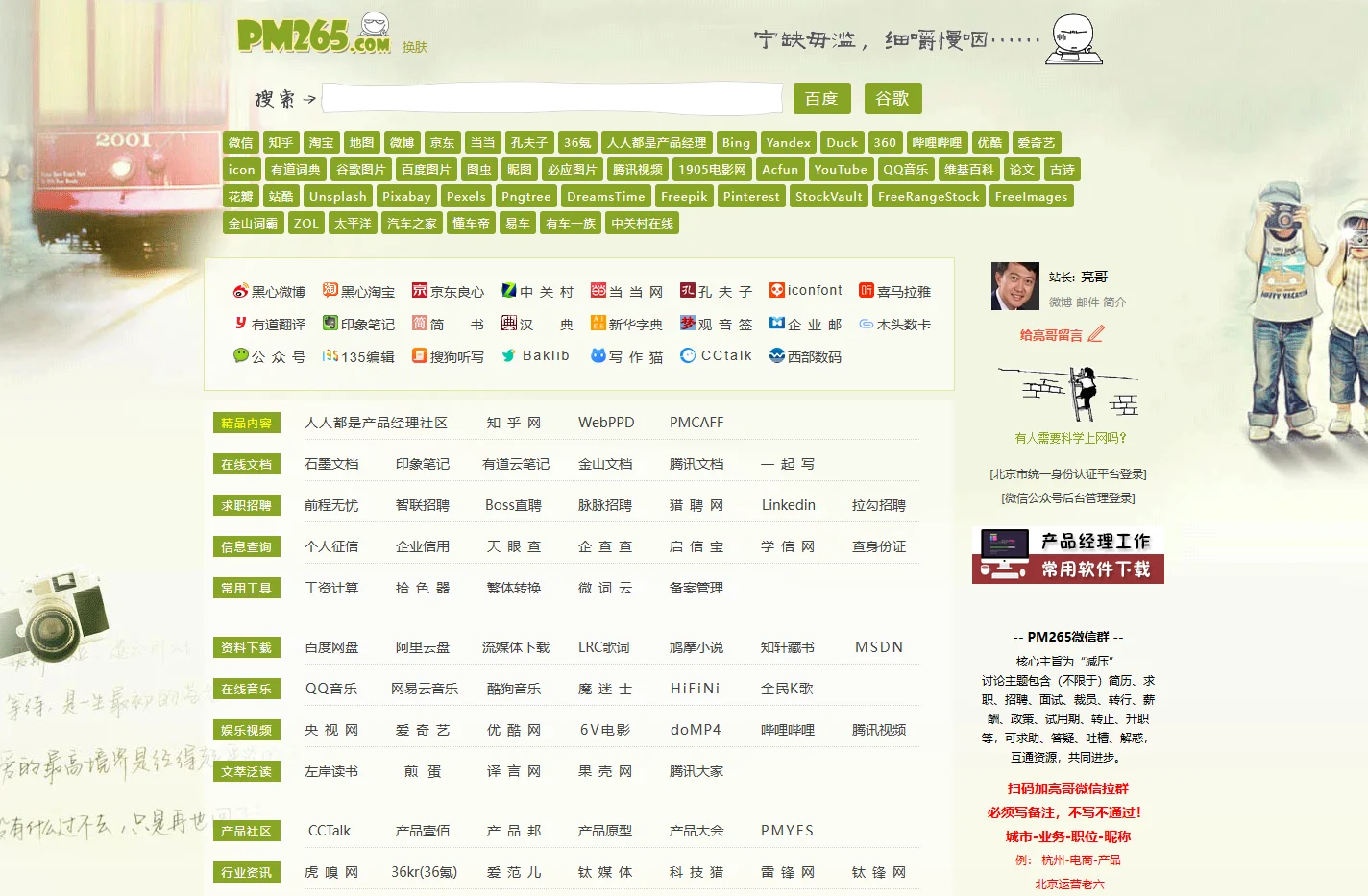This screenshot has width=1368, height=896.
Task: Click the 135编辑 editor icon
Action: (330, 355)
